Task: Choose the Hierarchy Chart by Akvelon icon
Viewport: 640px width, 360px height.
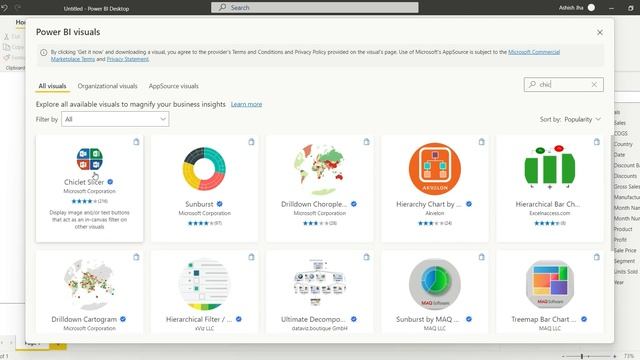Action: [x=435, y=169]
